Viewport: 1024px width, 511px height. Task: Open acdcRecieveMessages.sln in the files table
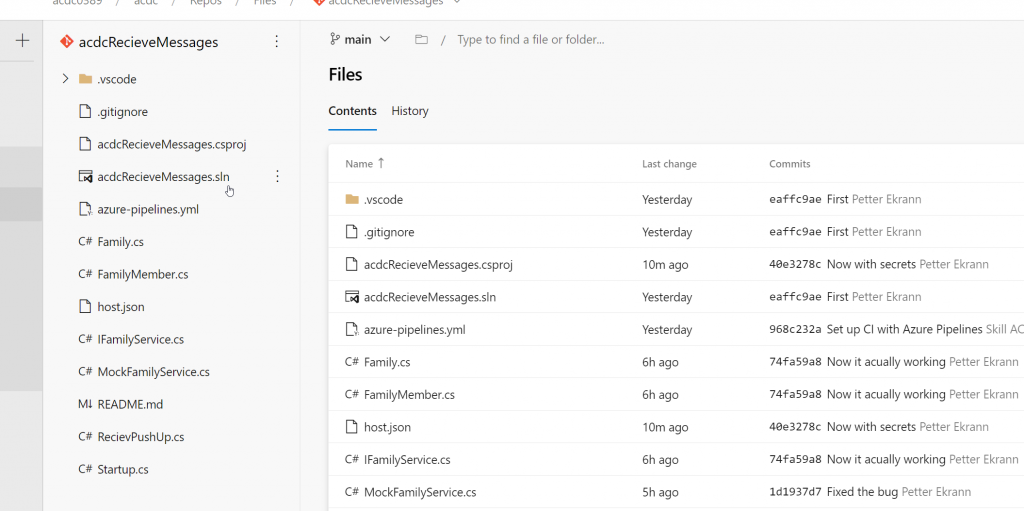point(430,297)
